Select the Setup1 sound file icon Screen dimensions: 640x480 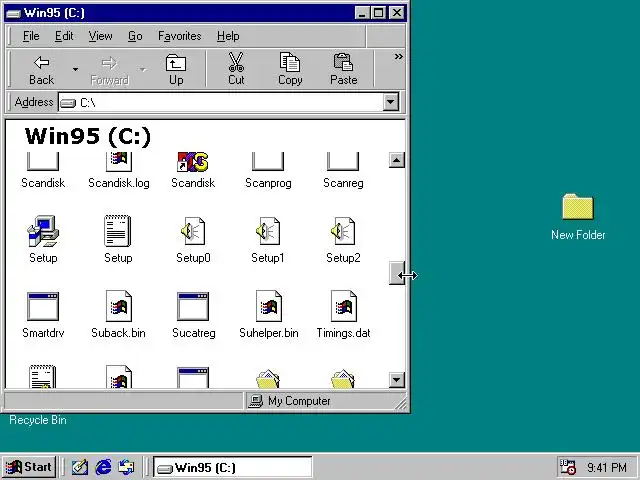click(268, 231)
